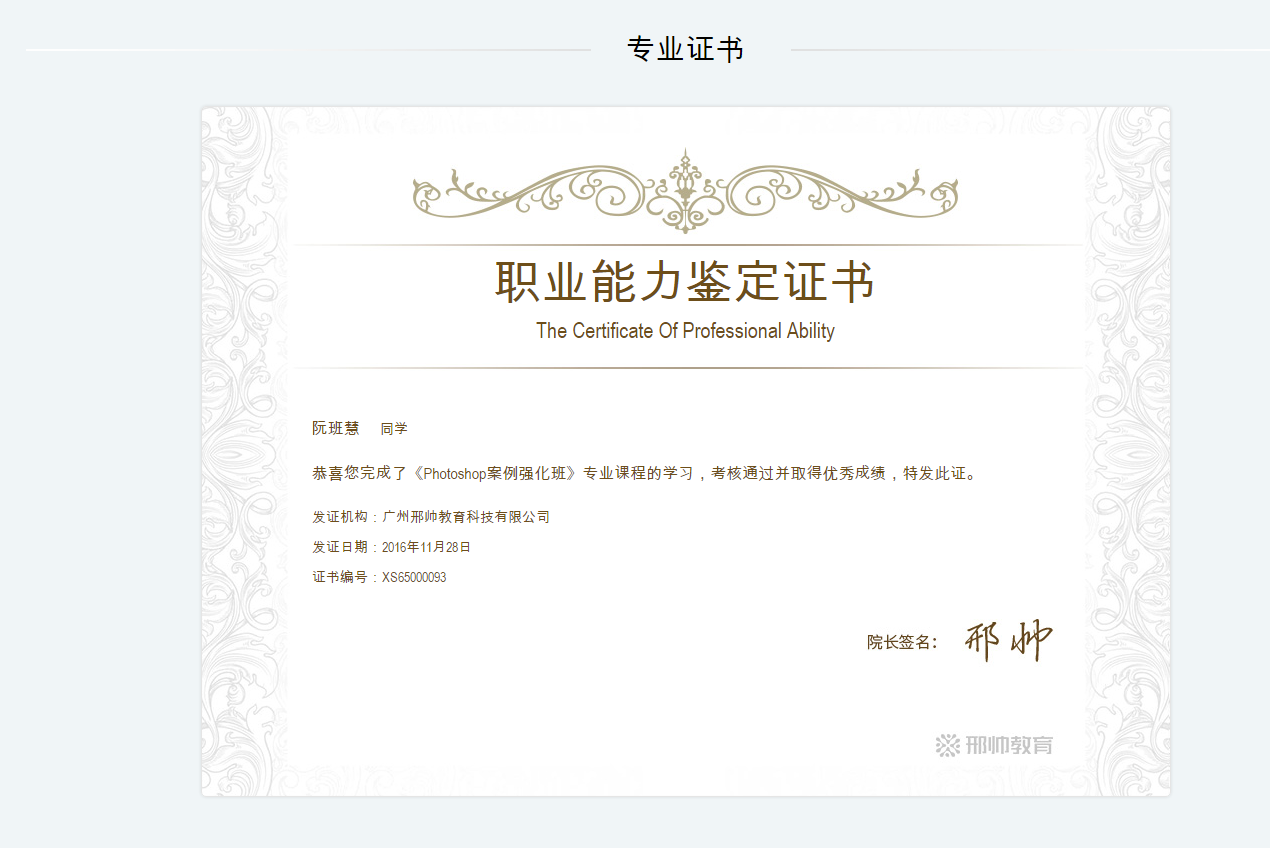This screenshot has height=848, width=1270.
Task: Click the left floral border of the certificate
Action: (x=243, y=450)
